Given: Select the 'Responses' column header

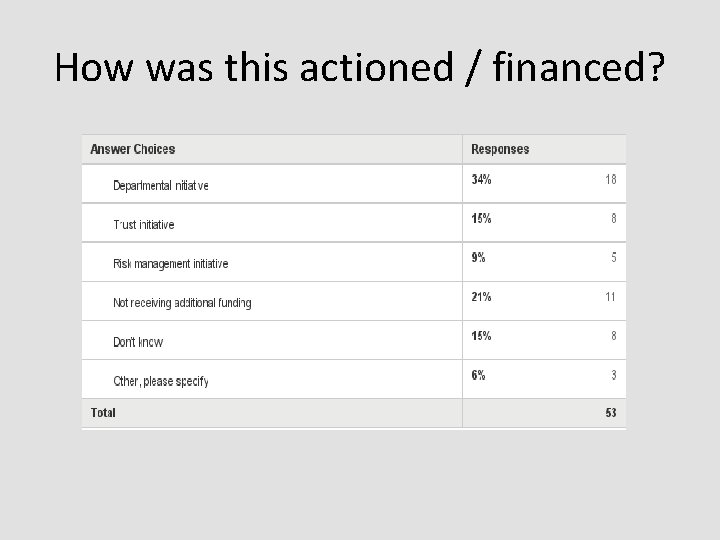Looking at the screenshot, I should coord(500,149).
